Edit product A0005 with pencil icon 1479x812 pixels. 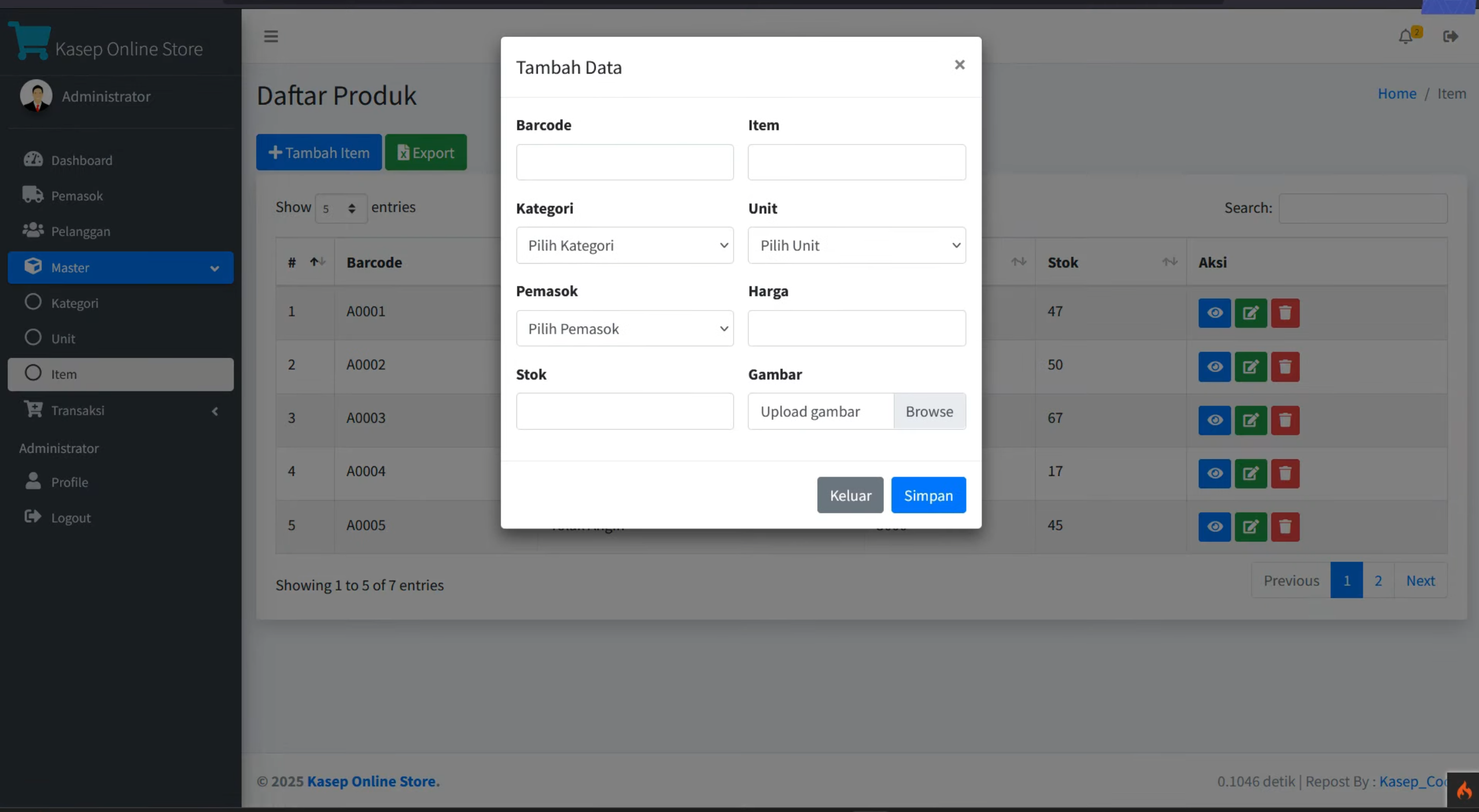coord(1251,527)
